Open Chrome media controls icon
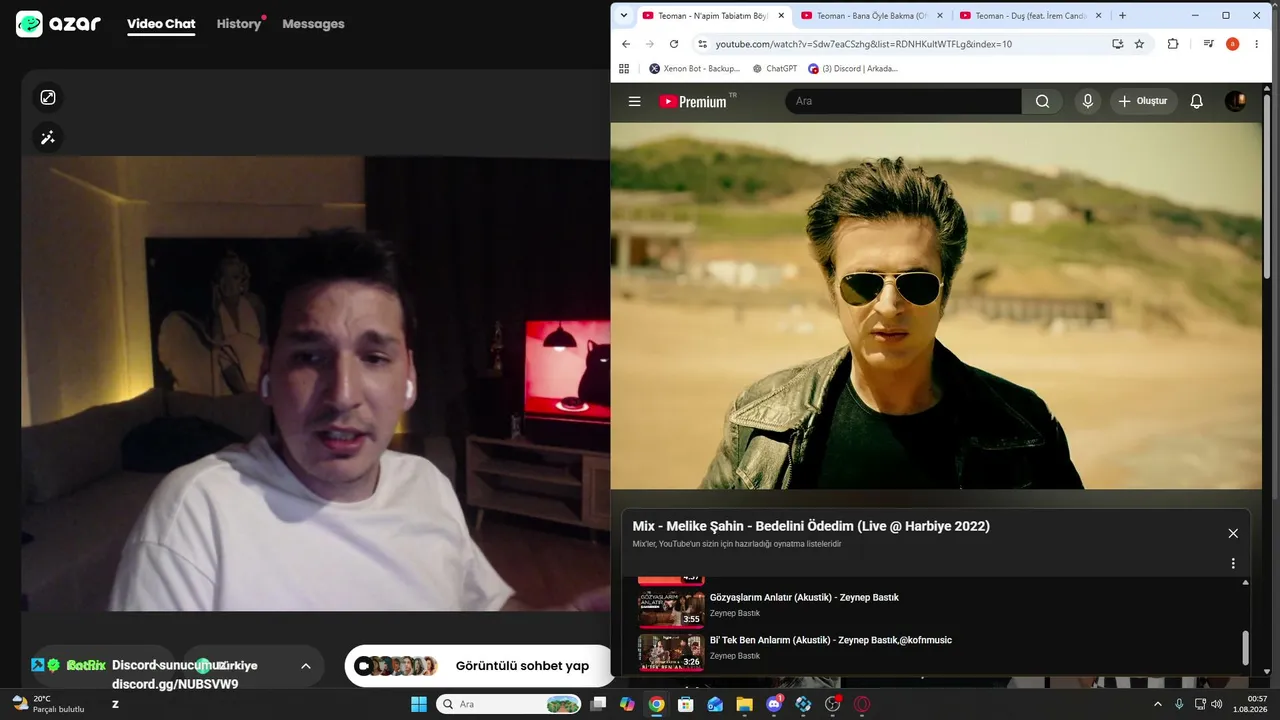The height and width of the screenshot is (720, 1280). 1209,44
